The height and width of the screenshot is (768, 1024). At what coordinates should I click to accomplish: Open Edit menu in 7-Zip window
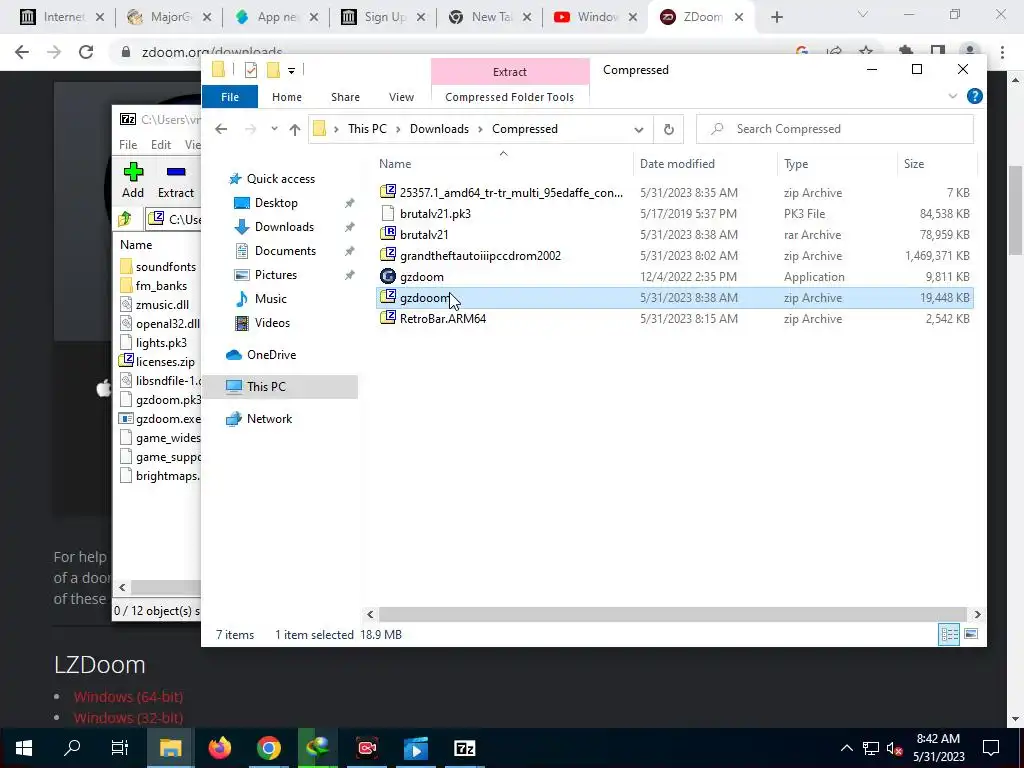(x=161, y=145)
